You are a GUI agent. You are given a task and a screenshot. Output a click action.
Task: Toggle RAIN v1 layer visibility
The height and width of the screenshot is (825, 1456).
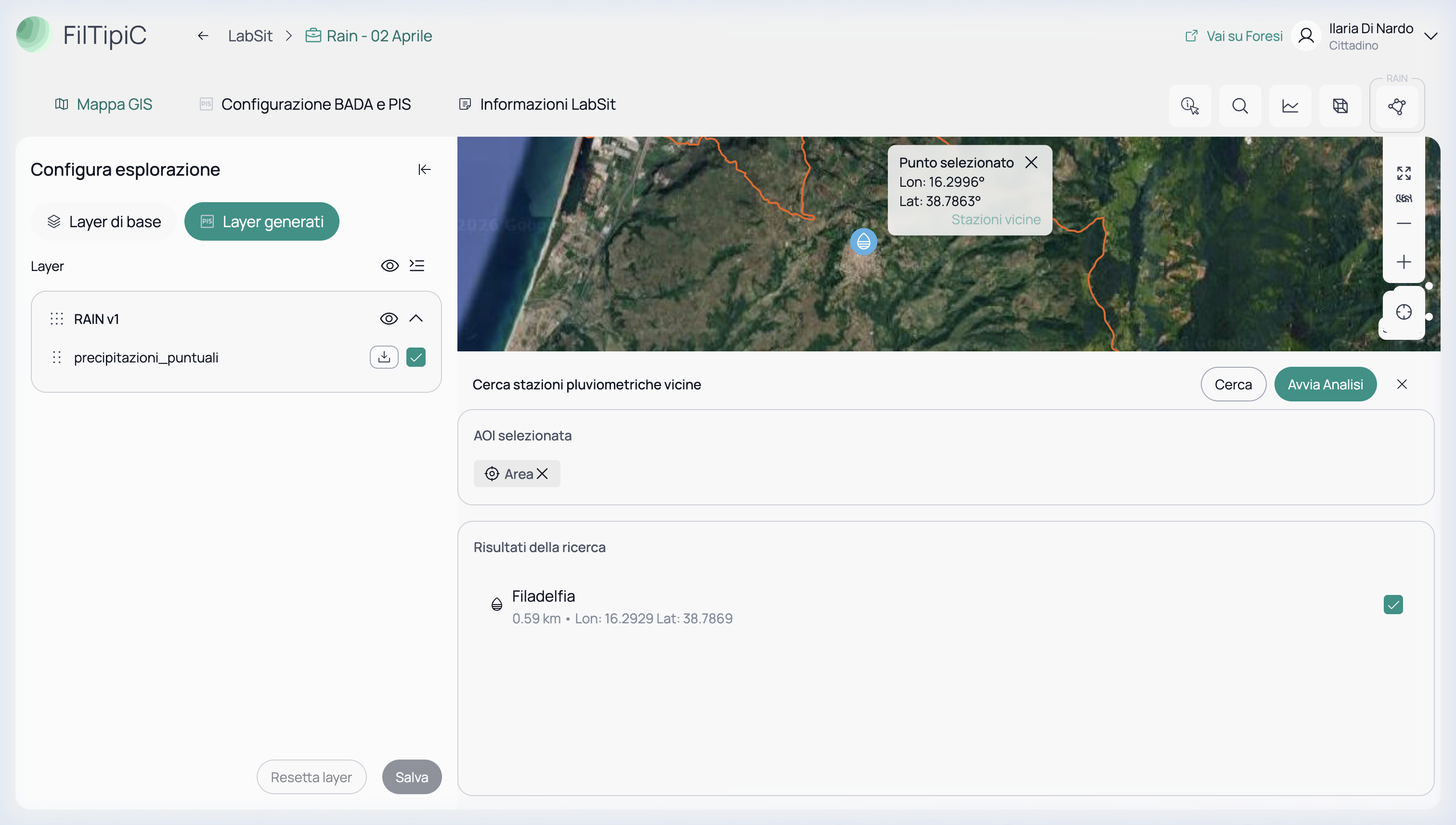tap(389, 319)
